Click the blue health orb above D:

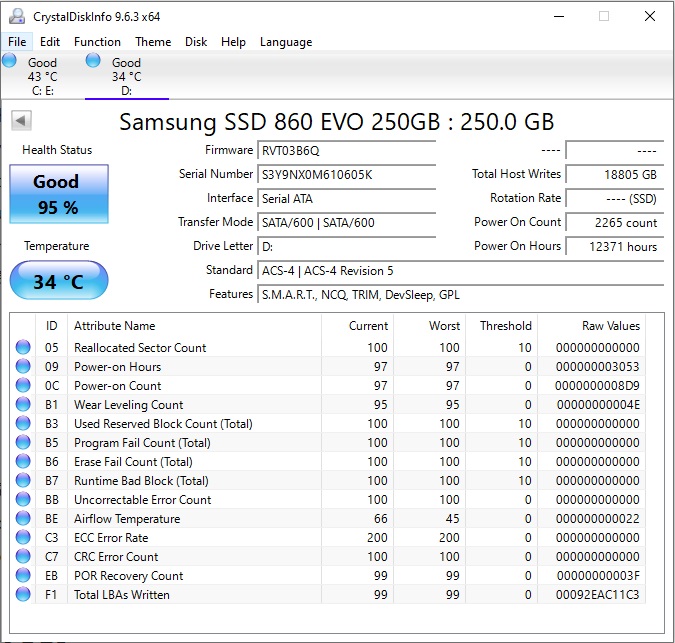93,60
